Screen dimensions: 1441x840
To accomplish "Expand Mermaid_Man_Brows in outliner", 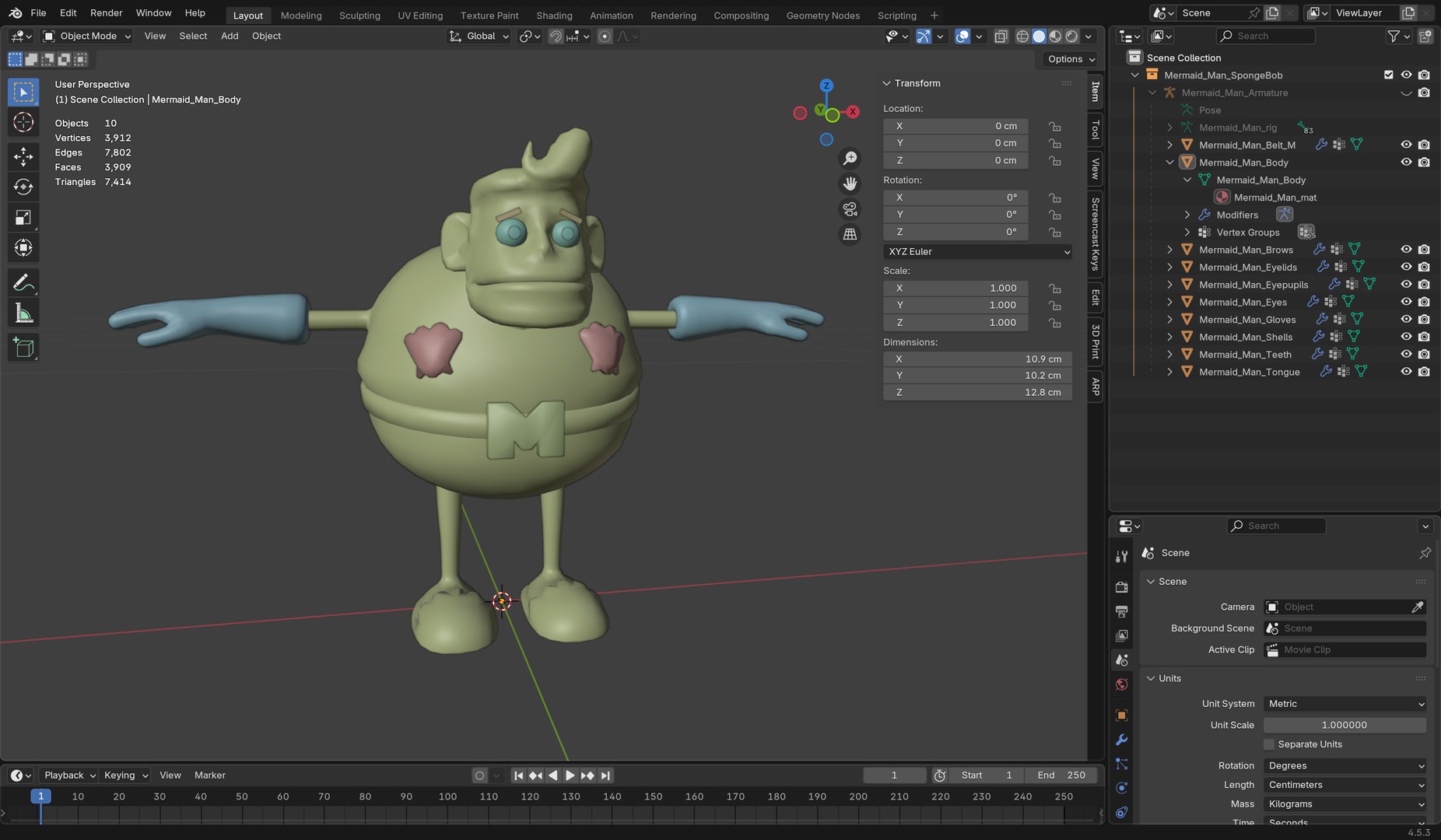I will pyautogui.click(x=1169, y=250).
